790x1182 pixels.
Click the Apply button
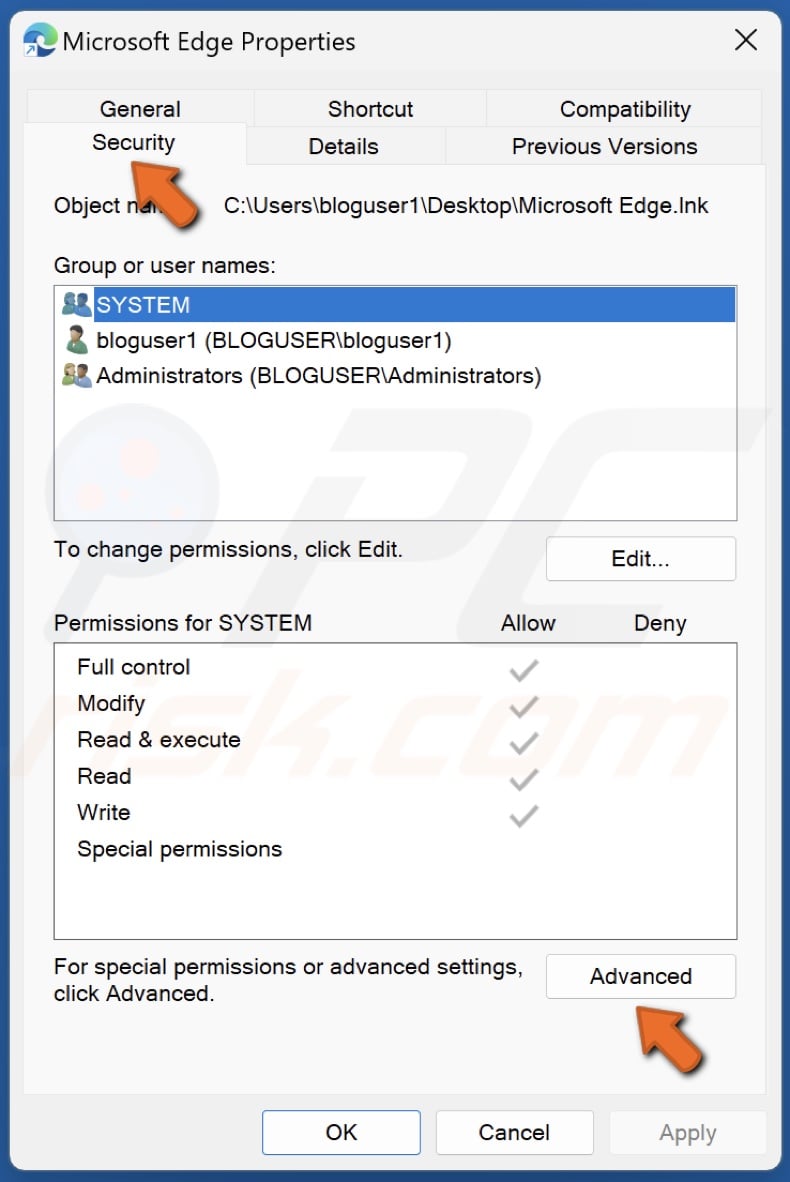pyautogui.click(x=687, y=1132)
